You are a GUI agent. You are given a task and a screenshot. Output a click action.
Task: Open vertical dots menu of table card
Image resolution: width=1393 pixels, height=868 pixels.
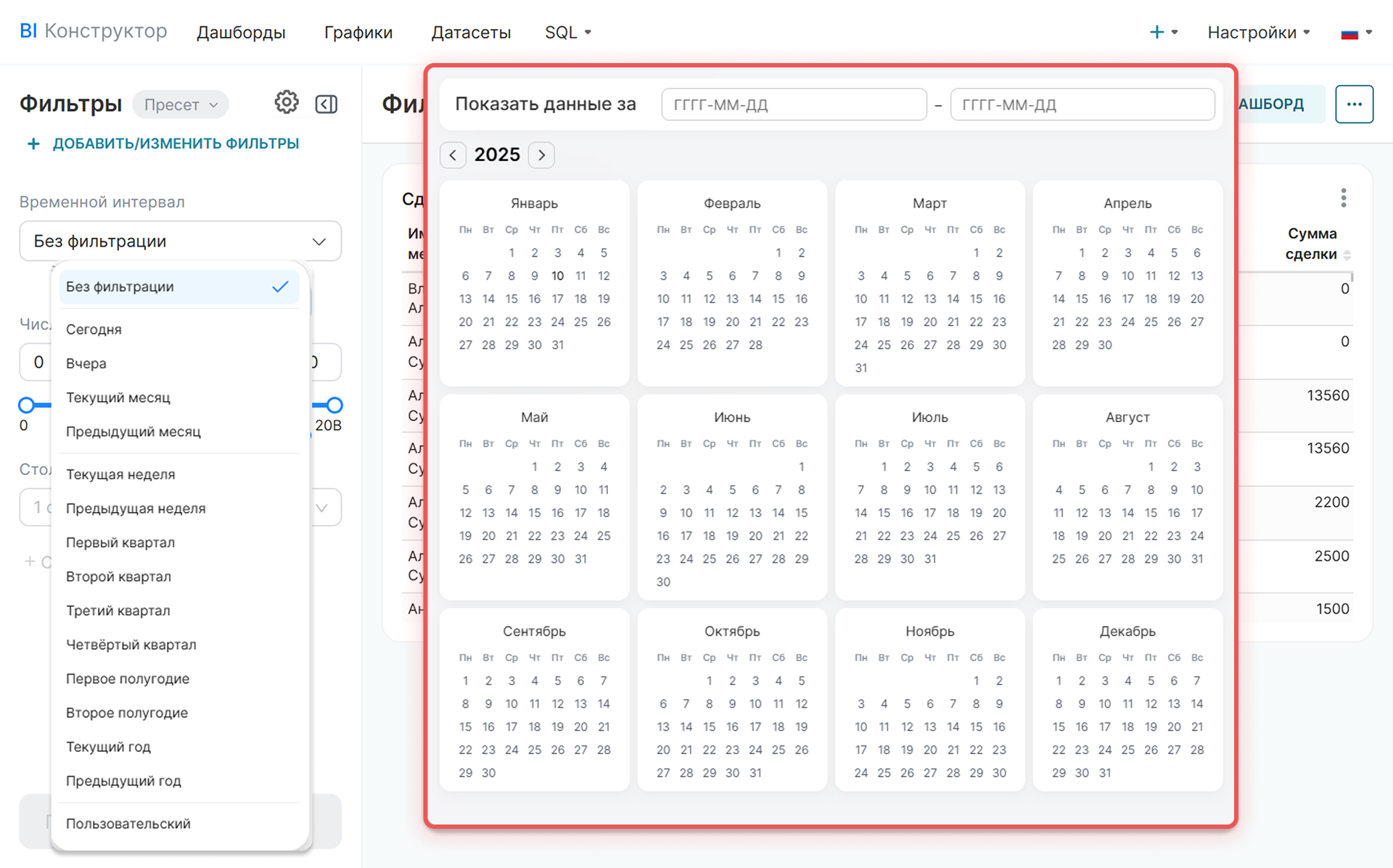coord(1343,198)
